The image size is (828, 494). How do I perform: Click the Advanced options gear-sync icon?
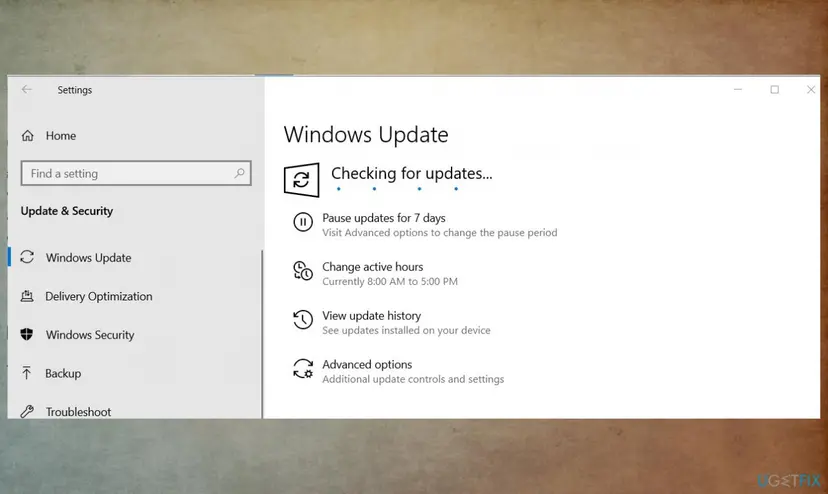(x=303, y=368)
